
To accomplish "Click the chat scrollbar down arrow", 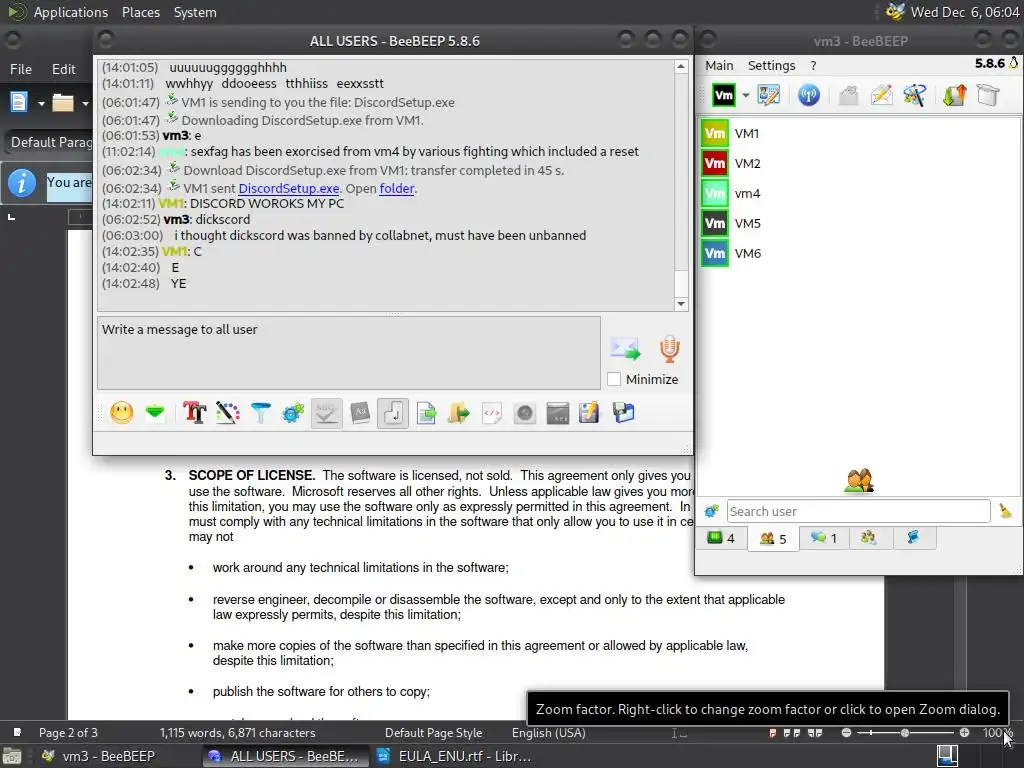I will click(681, 304).
